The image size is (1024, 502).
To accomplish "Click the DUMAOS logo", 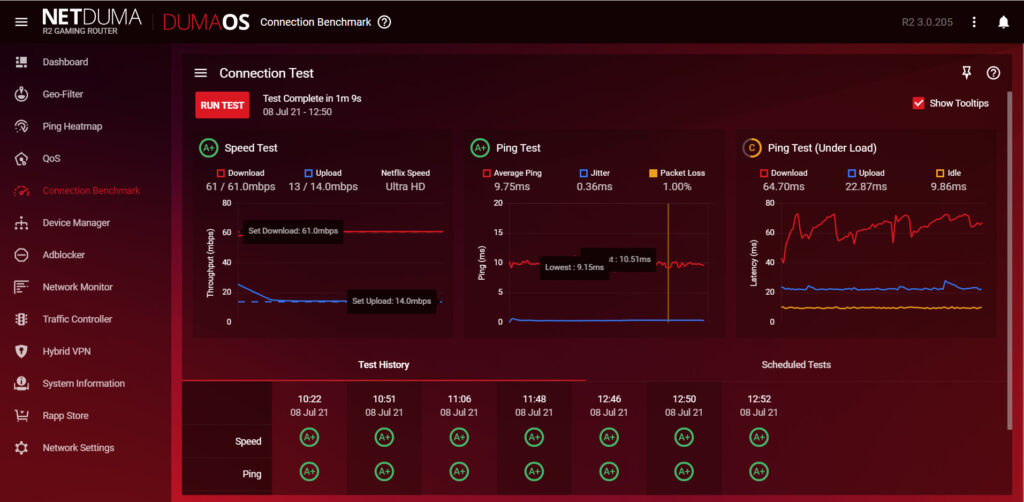I will [206, 22].
